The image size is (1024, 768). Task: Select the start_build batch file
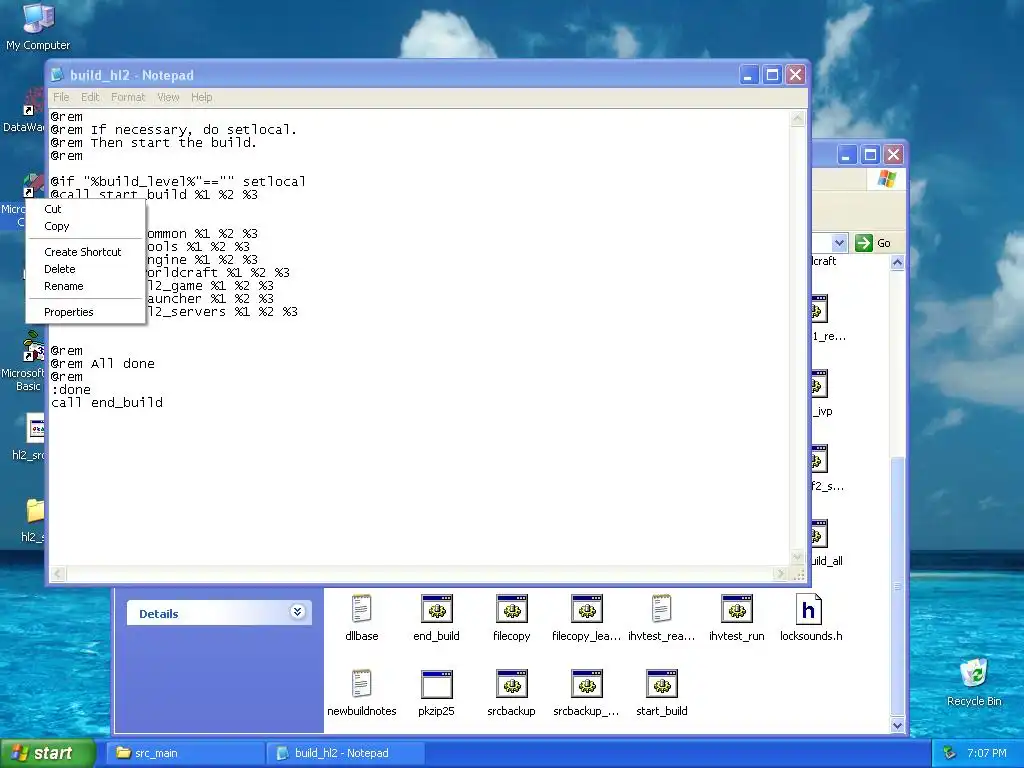click(662, 694)
